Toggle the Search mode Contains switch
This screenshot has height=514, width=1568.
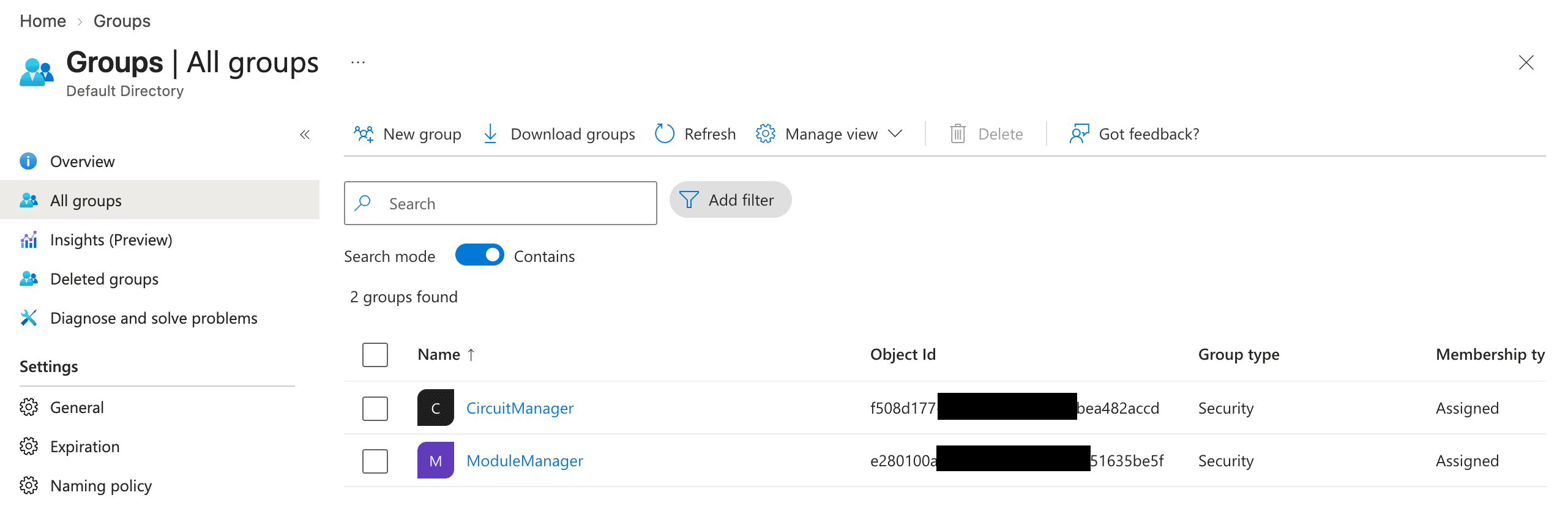[479, 255]
